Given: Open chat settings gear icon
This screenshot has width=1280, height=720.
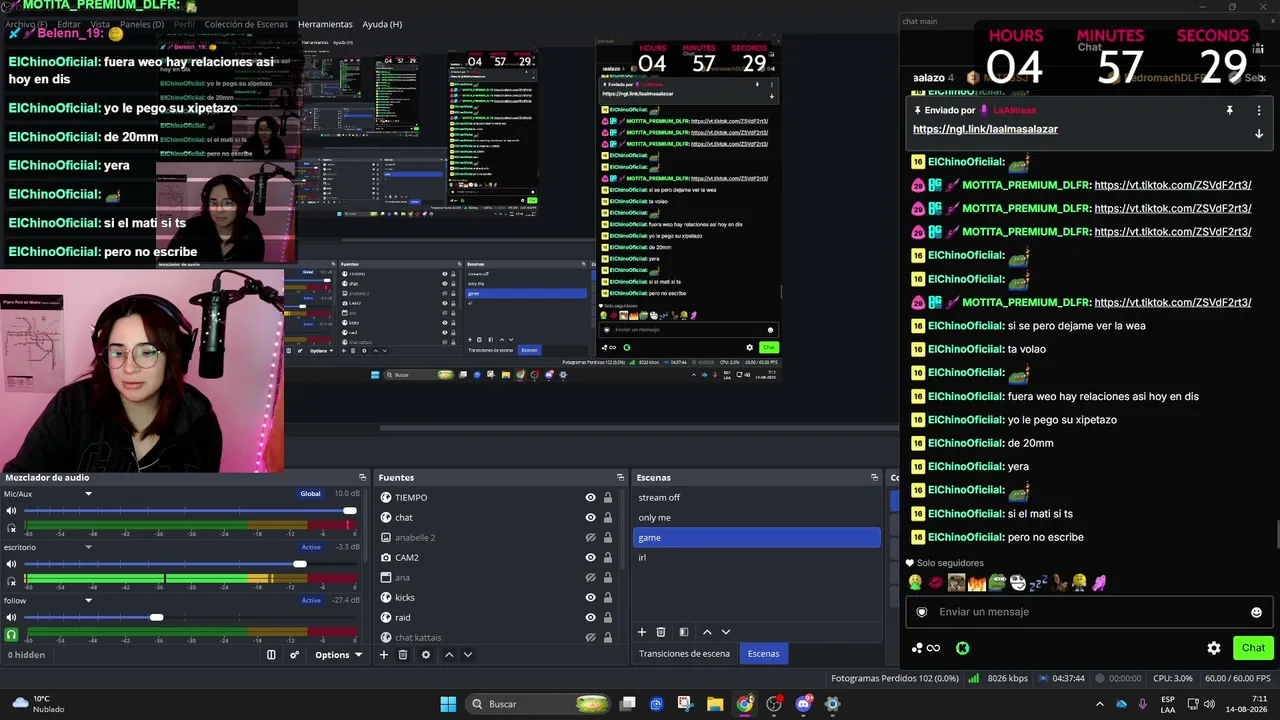Looking at the screenshot, I should click(1214, 648).
